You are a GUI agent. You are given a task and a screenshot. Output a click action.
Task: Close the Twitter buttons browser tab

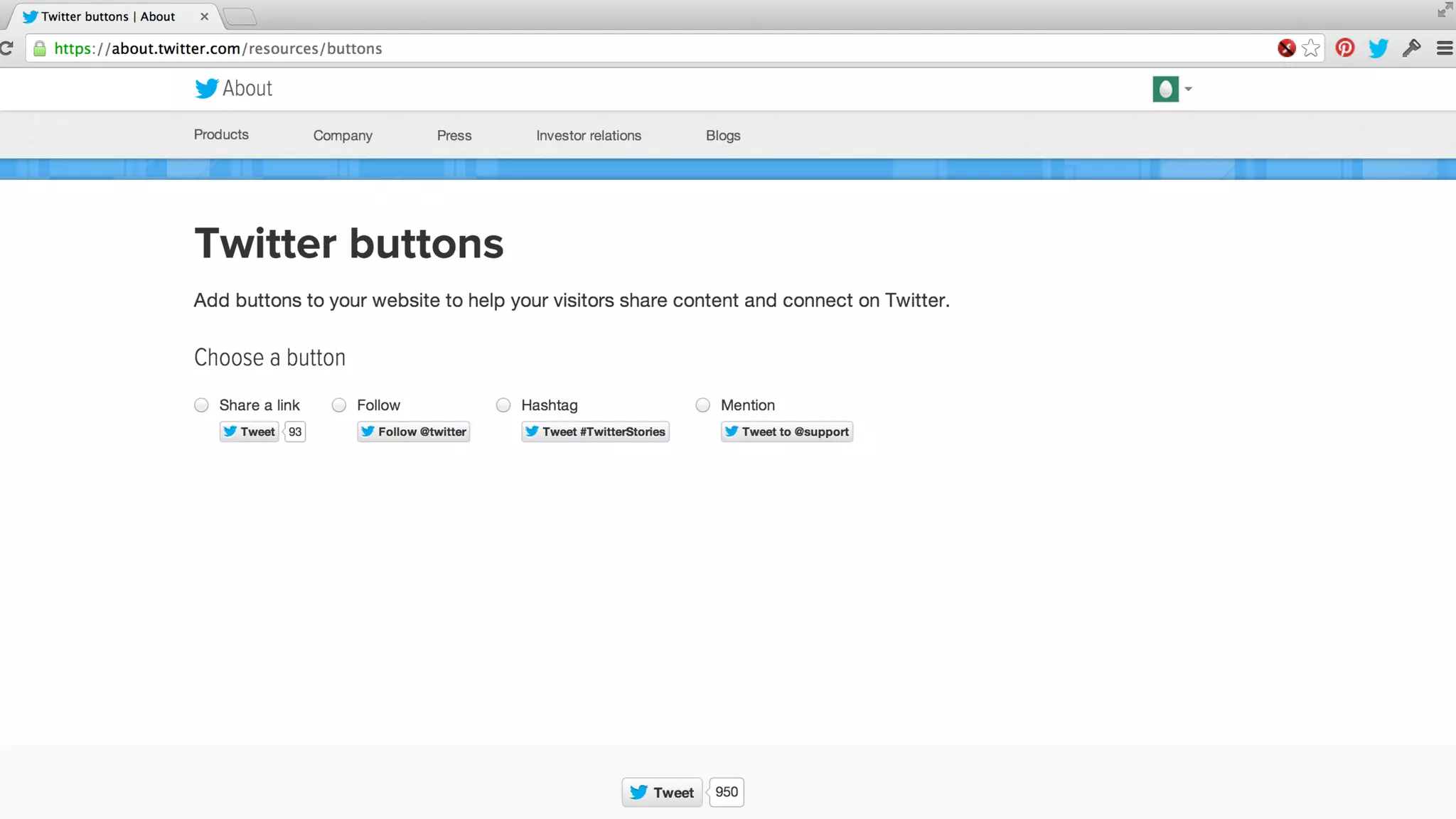coord(204,16)
